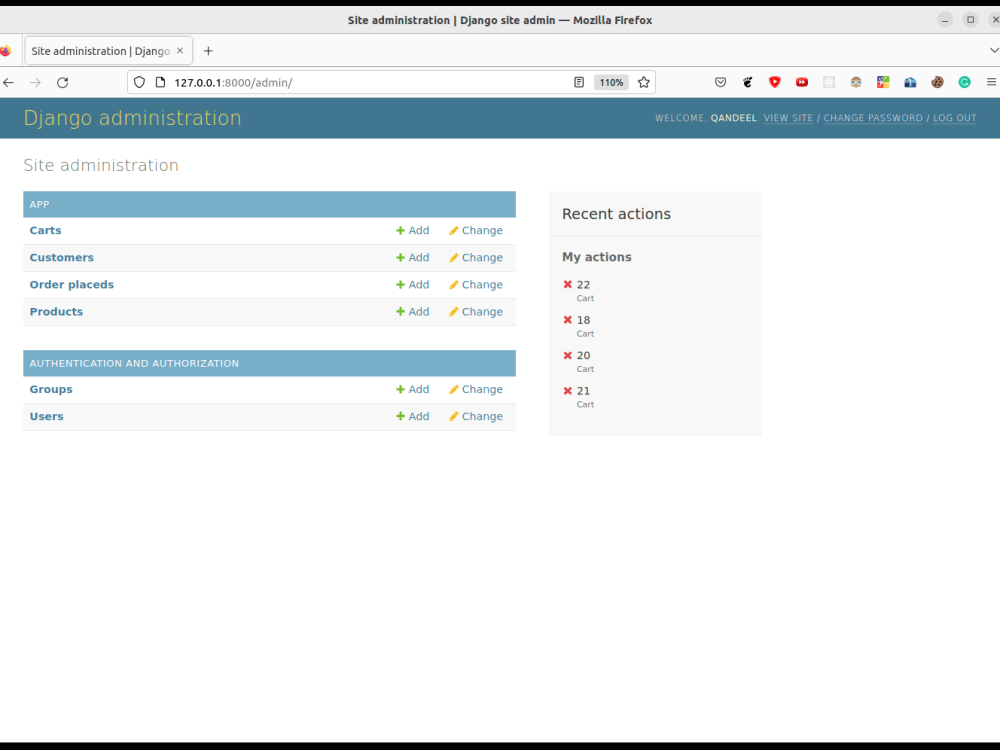Click Change for Order placeds
This screenshot has height=750, width=1000.
476,284
